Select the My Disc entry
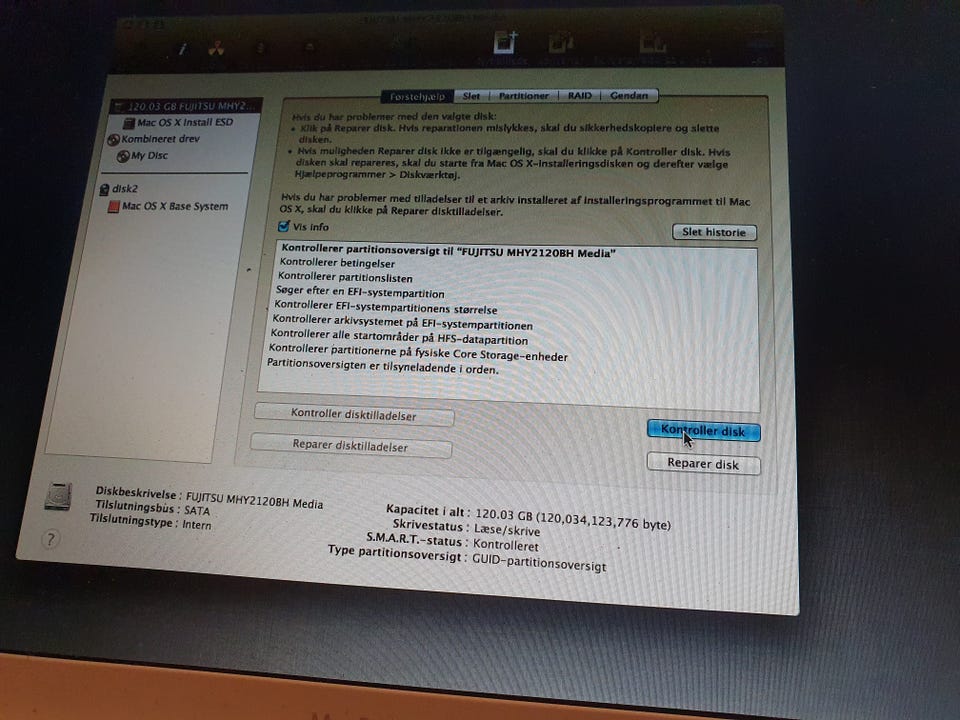 coord(142,156)
